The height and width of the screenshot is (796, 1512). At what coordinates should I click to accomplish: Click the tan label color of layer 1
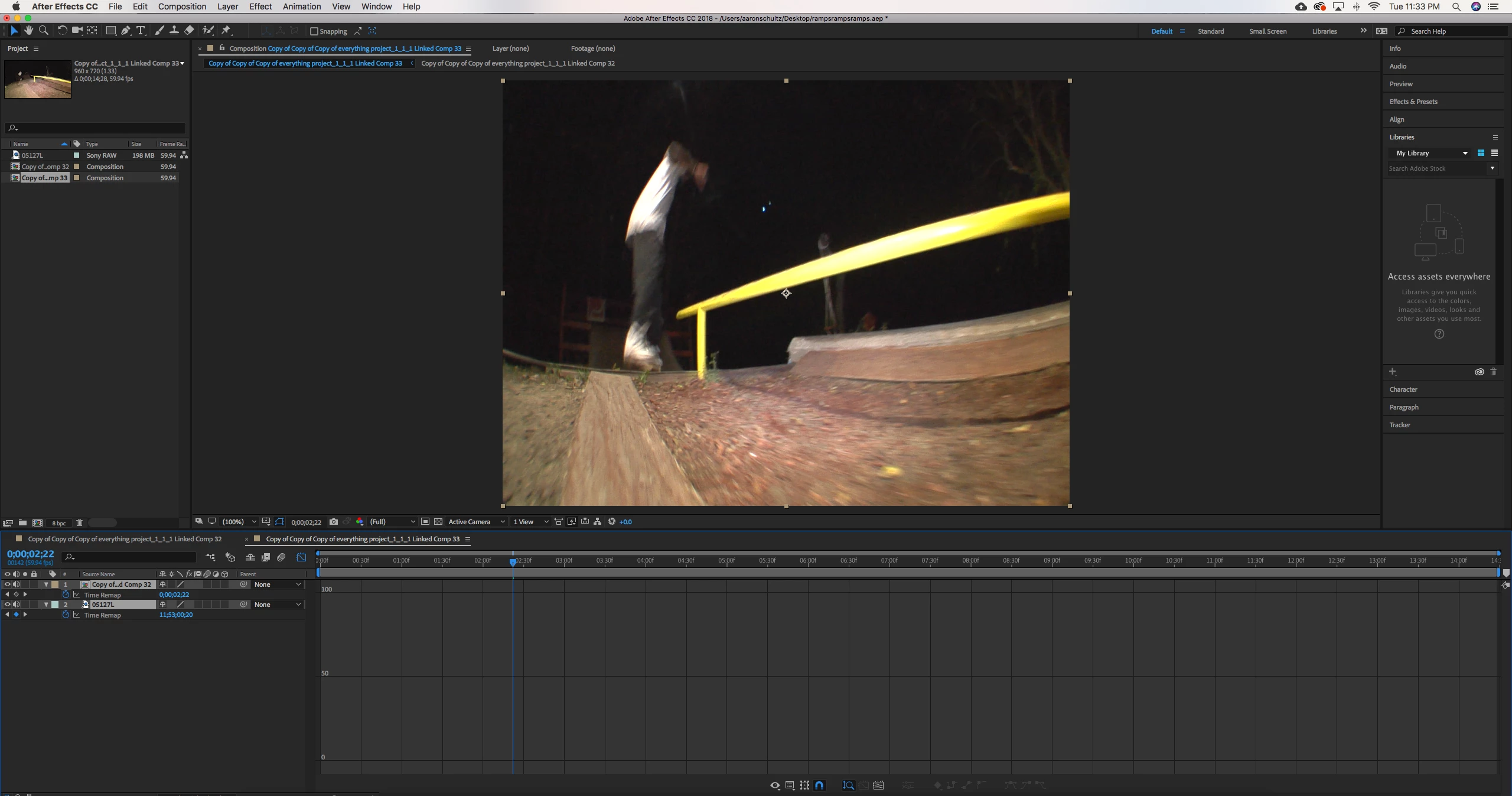[55, 584]
